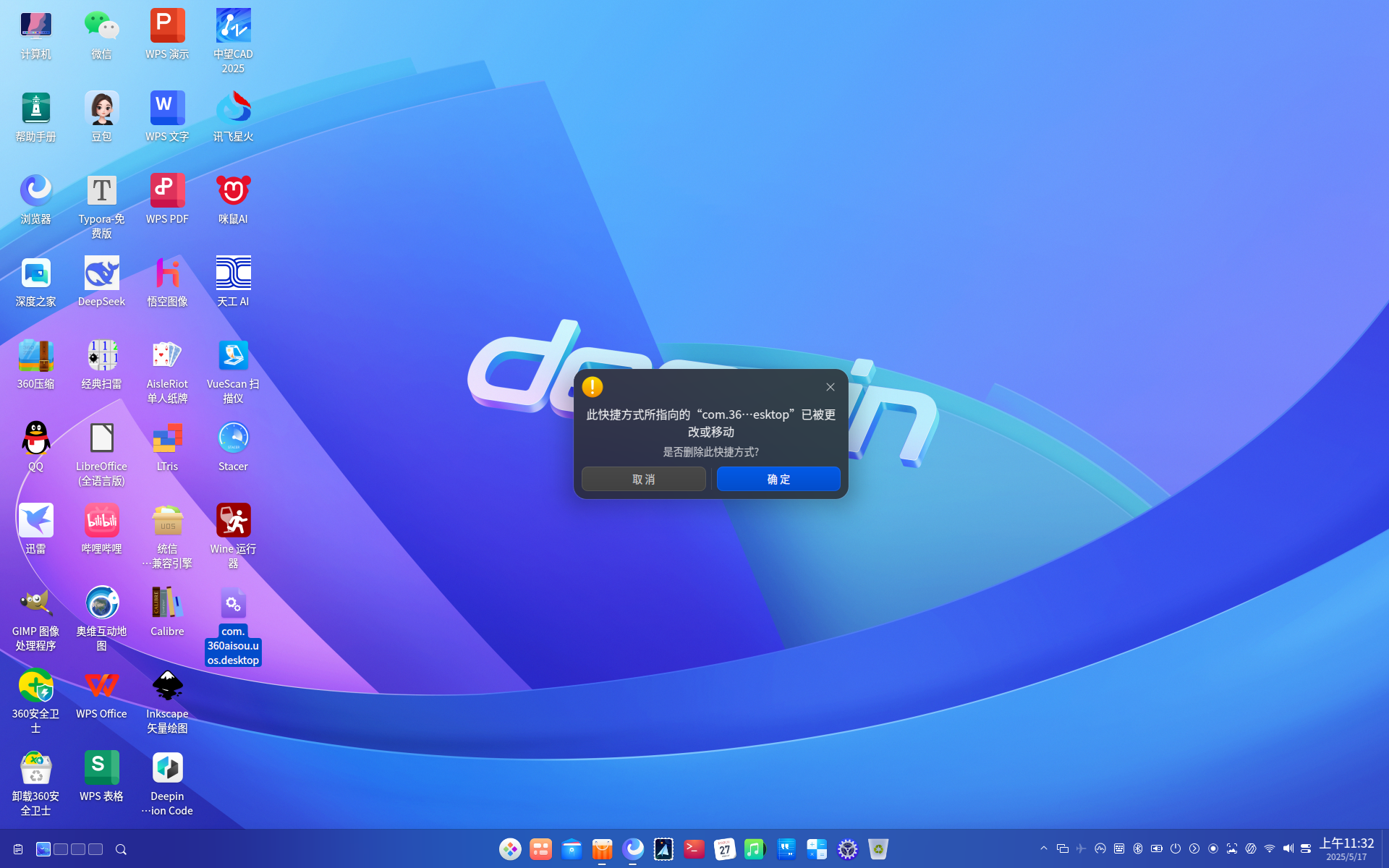Open the trash bin in the dock
Image resolution: width=1389 pixels, height=868 pixels.
[878, 848]
